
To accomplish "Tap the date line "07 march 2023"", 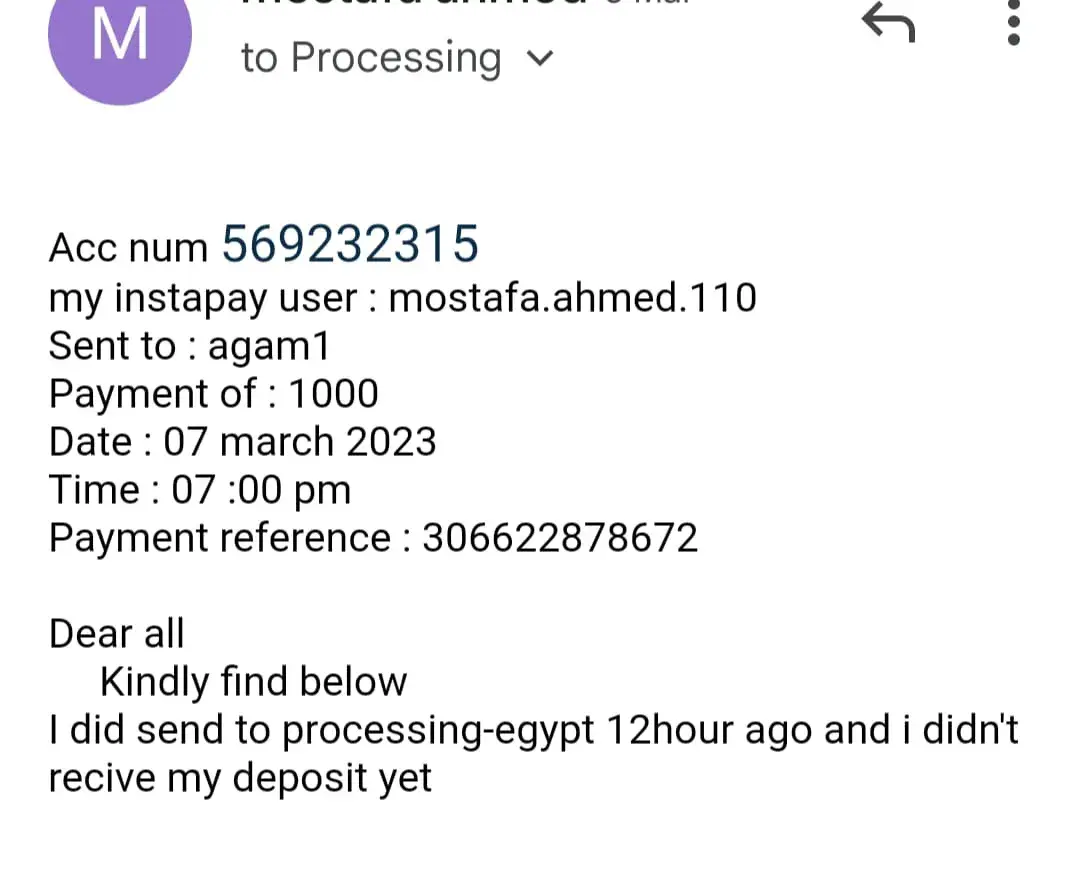I will 300,442.
